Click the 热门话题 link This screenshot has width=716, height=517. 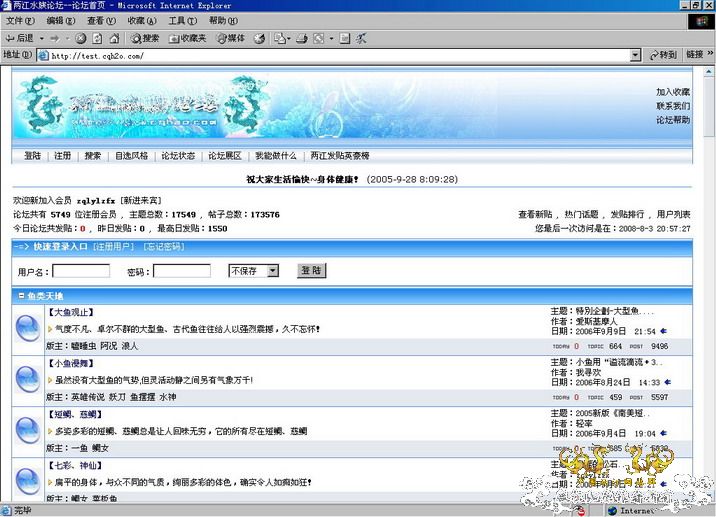[x=581, y=214]
